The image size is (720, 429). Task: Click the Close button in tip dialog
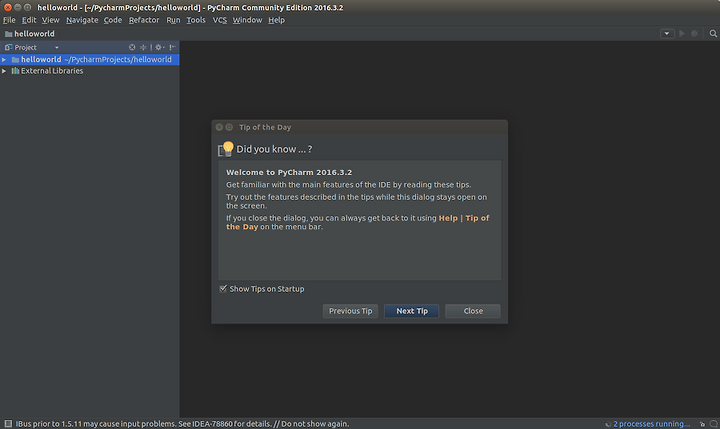click(473, 311)
